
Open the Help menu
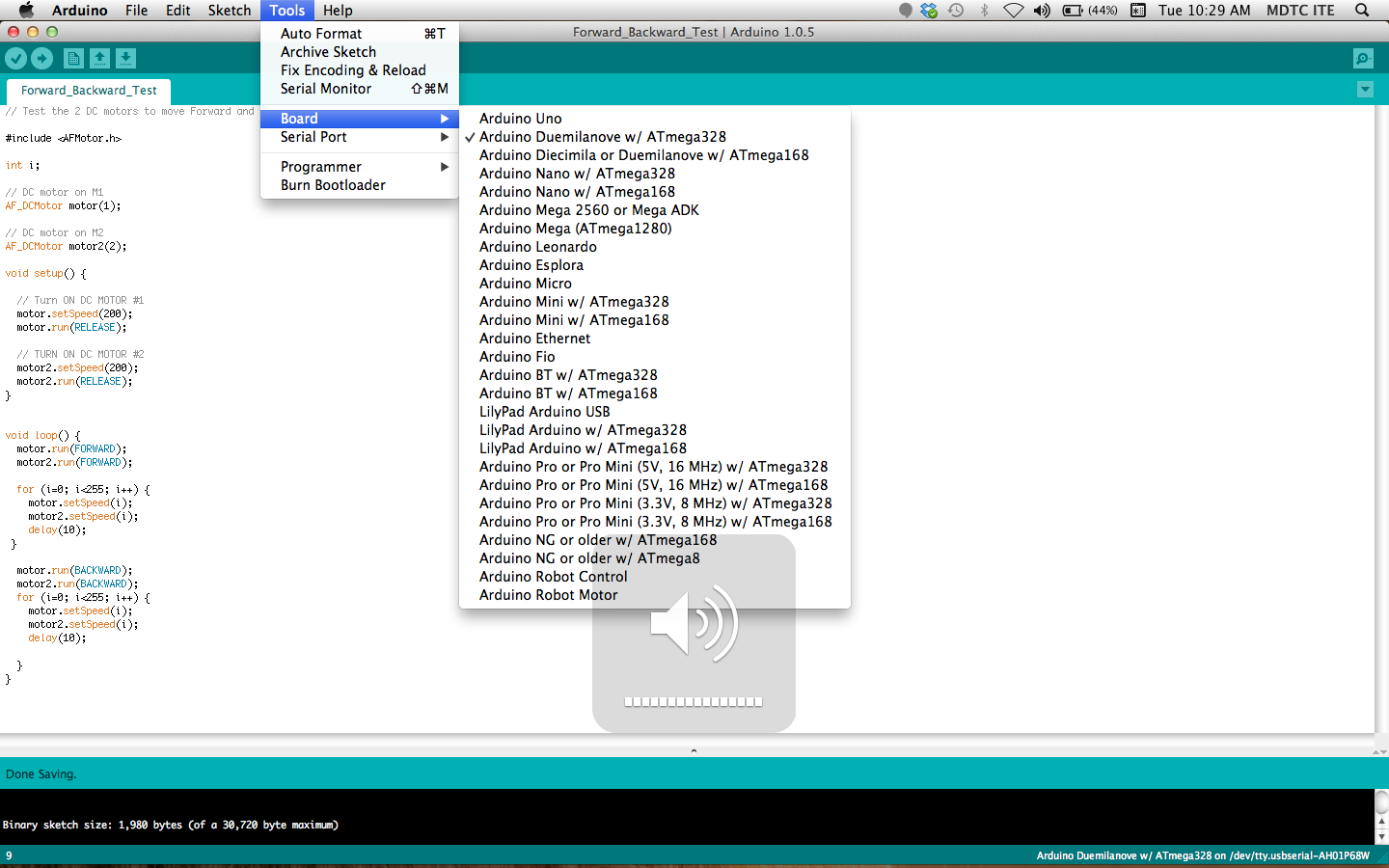click(338, 10)
